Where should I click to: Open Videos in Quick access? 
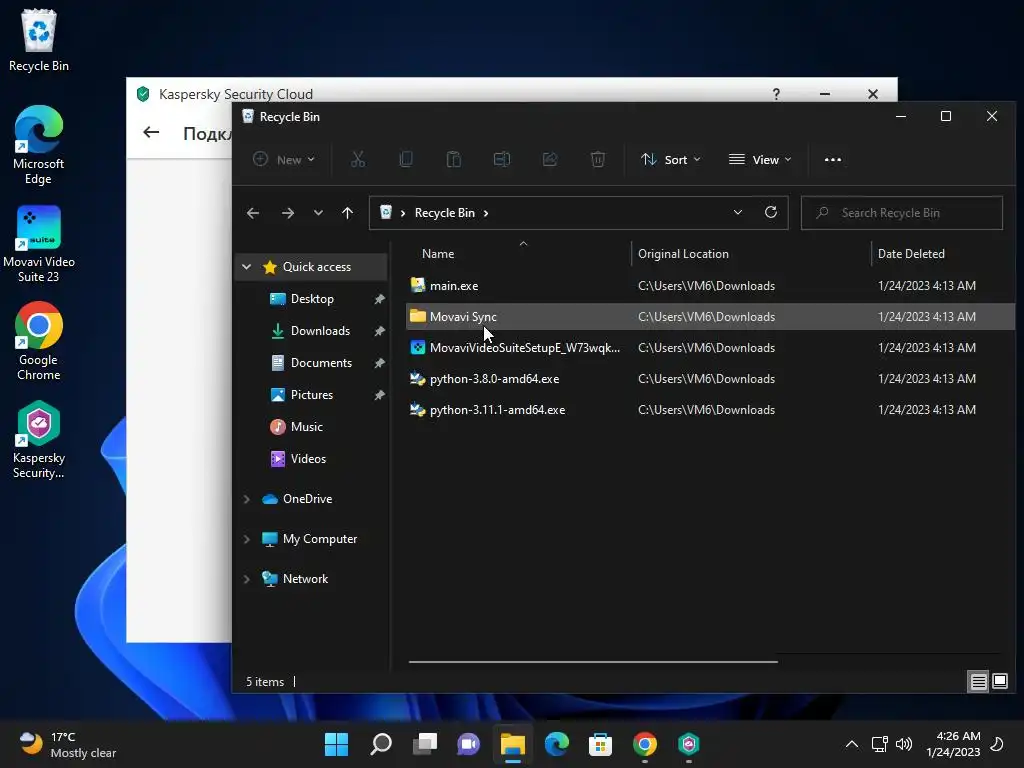[x=308, y=459]
